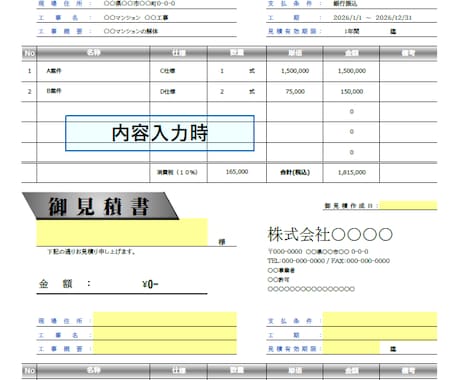Click the empty yellow 工事概要 input field
The height and width of the screenshot is (380, 460).
[165, 347]
